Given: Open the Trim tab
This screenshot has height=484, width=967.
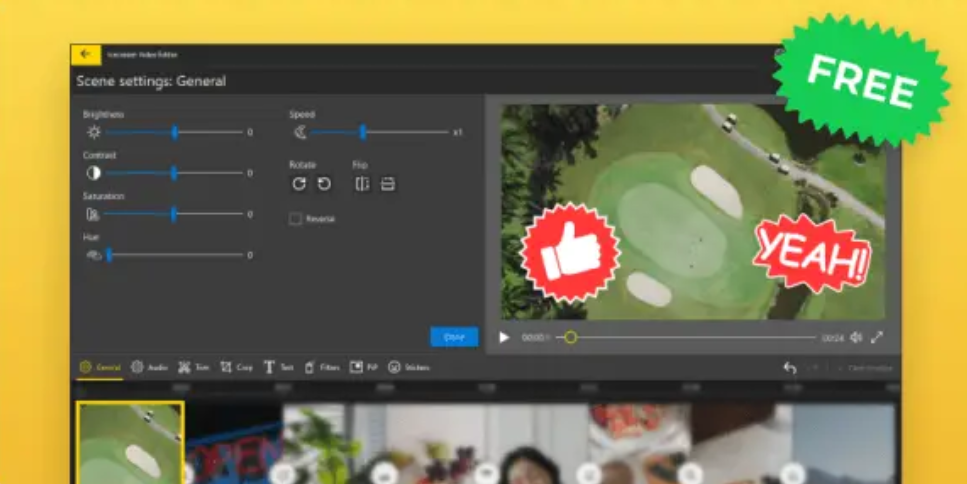Looking at the screenshot, I should pos(194,367).
